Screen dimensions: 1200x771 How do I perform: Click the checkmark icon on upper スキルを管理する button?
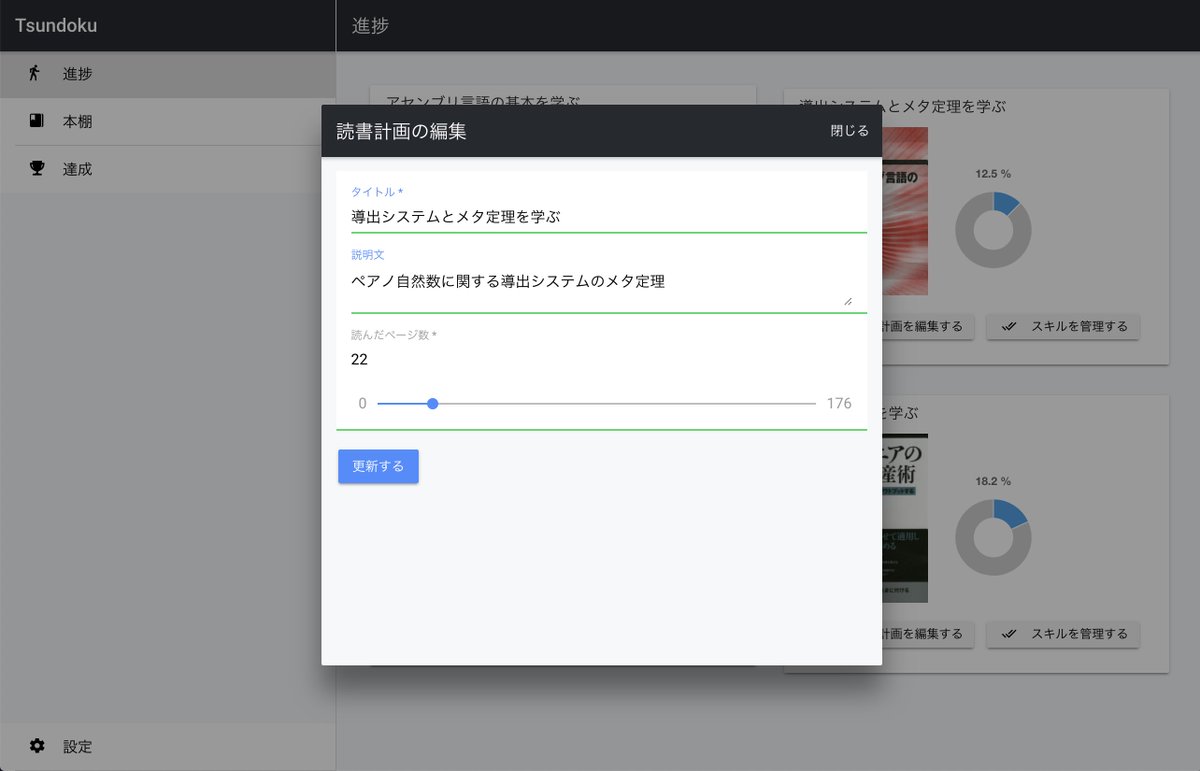tap(1009, 327)
